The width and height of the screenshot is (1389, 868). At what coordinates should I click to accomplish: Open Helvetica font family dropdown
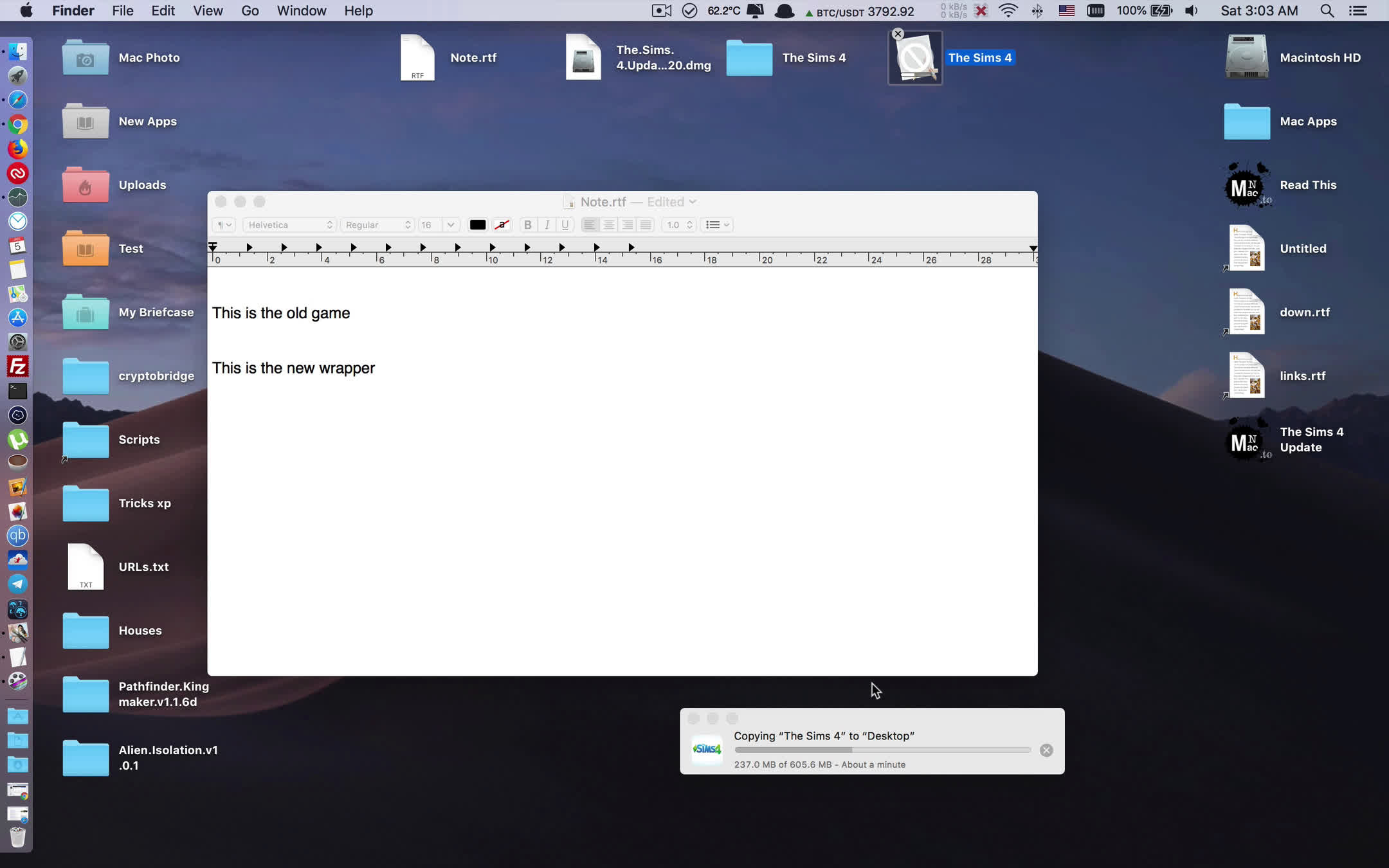point(289,225)
